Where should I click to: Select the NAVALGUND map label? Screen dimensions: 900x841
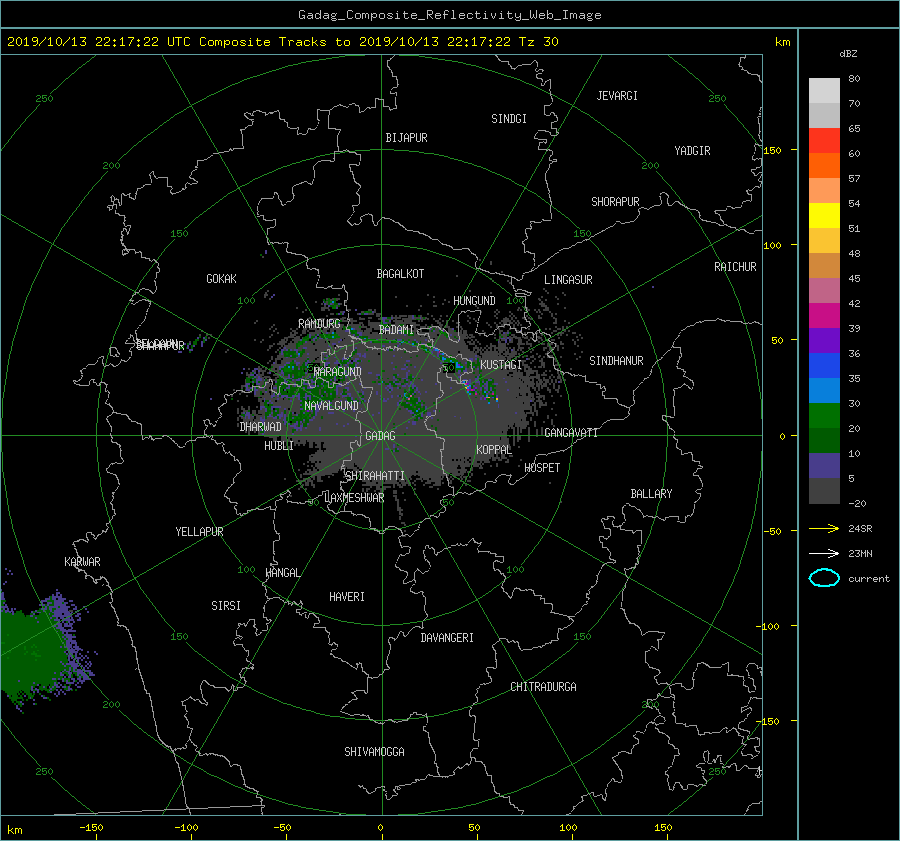(x=331, y=406)
